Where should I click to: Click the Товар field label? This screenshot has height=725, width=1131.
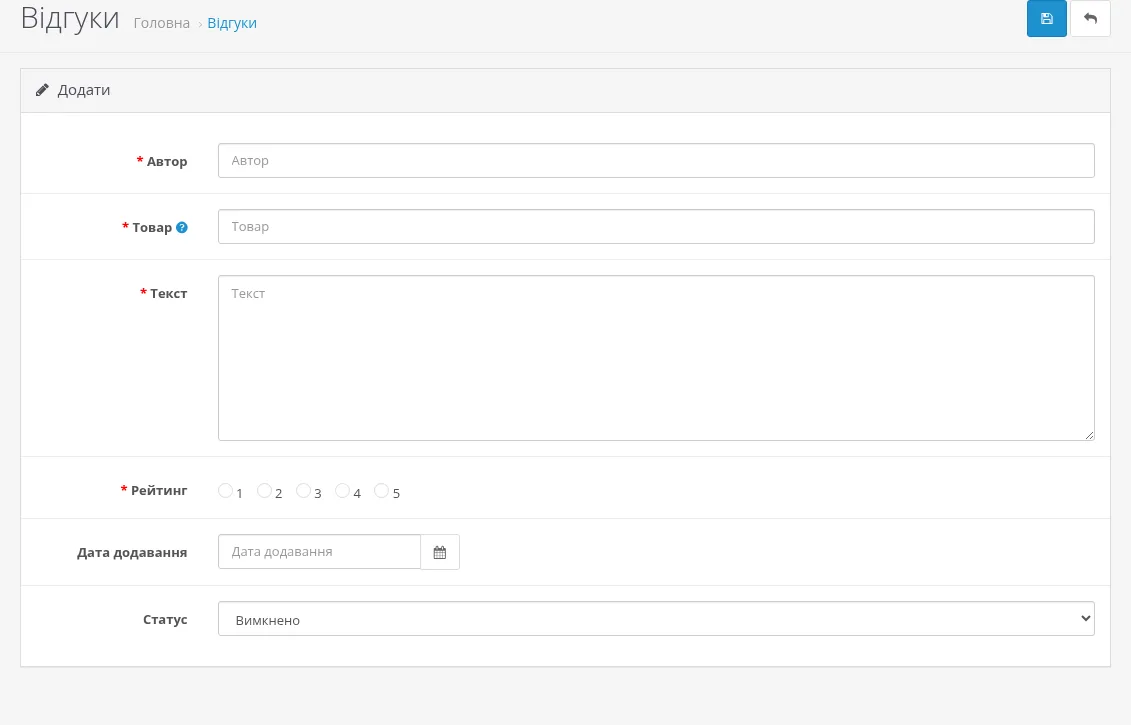(152, 228)
